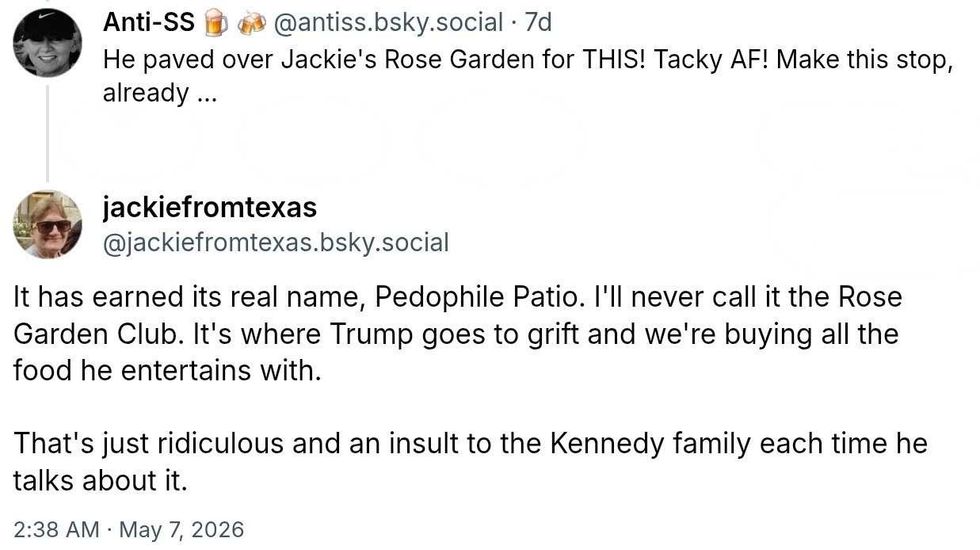The width and height of the screenshot is (980, 550).
Task: Click the clinking beer mugs emoji
Action: [x=252, y=23]
